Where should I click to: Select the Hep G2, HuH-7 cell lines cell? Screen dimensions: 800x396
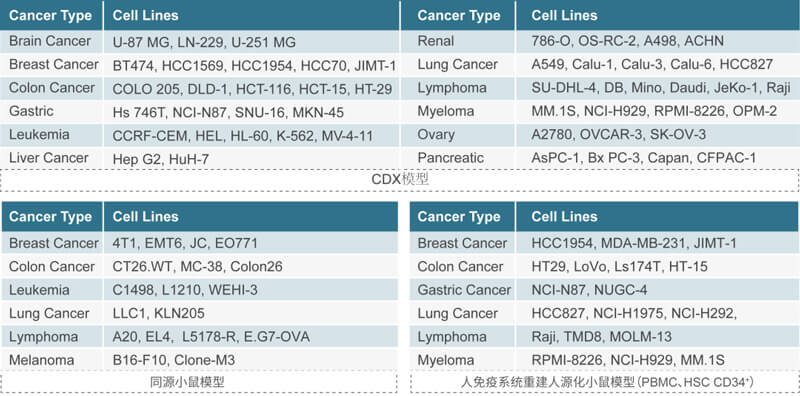161,159
